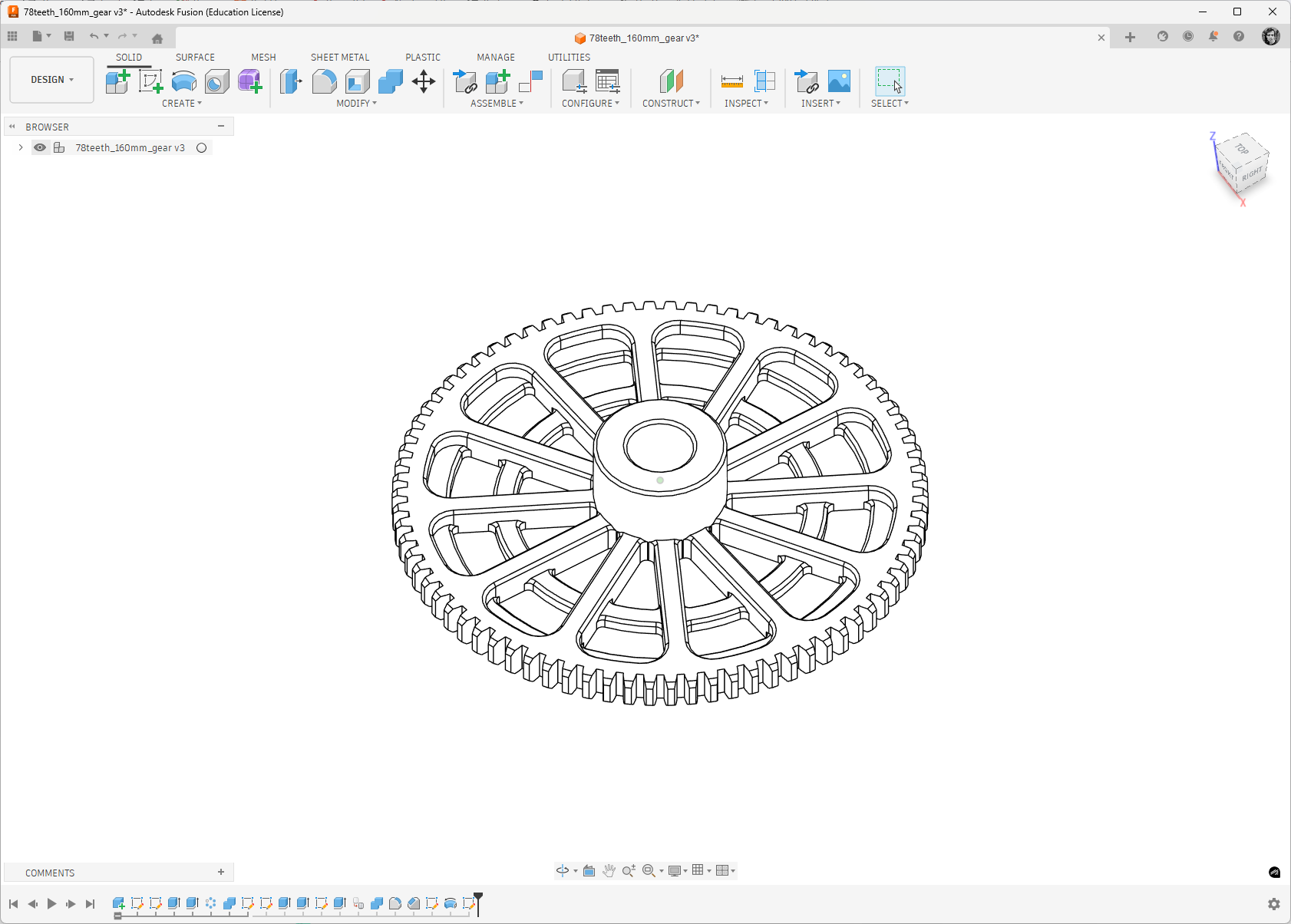Open the CONSTRUCT dropdown menu

(x=671, y=104)
